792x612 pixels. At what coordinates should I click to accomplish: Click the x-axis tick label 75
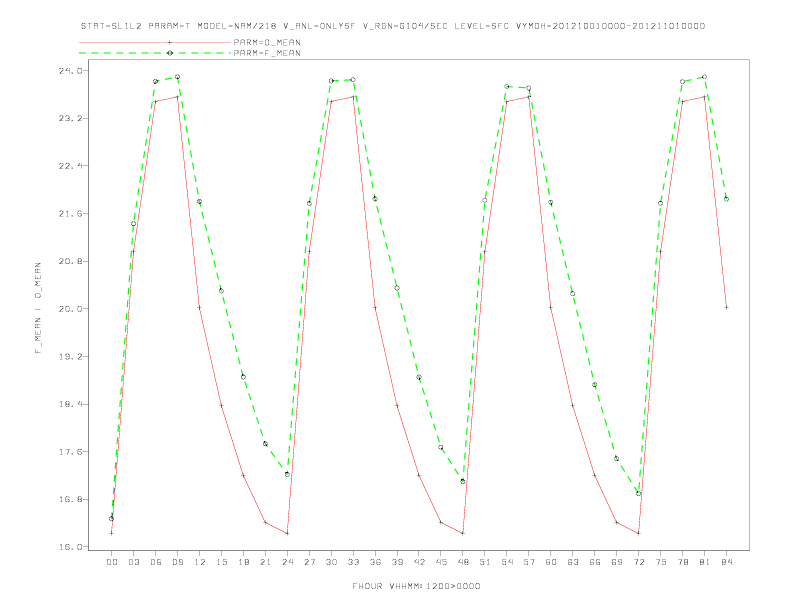pos(661,562)
